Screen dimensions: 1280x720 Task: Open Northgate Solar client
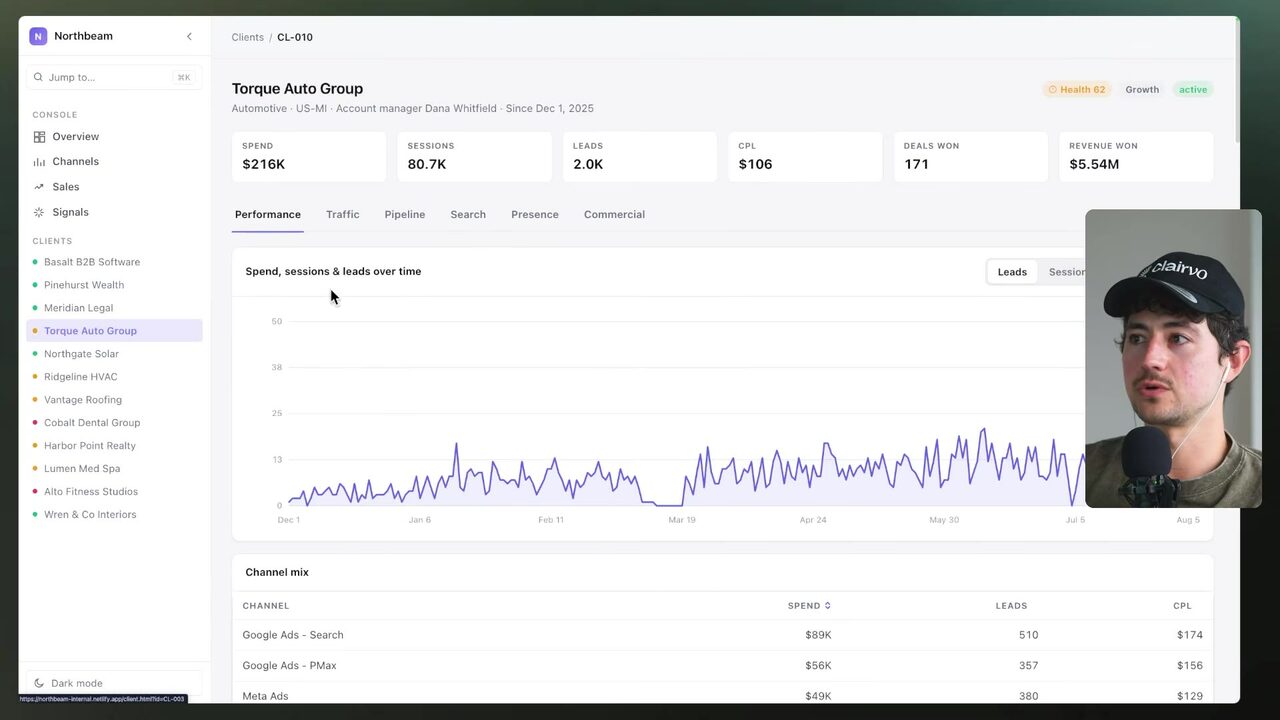(x=114, y=354)
